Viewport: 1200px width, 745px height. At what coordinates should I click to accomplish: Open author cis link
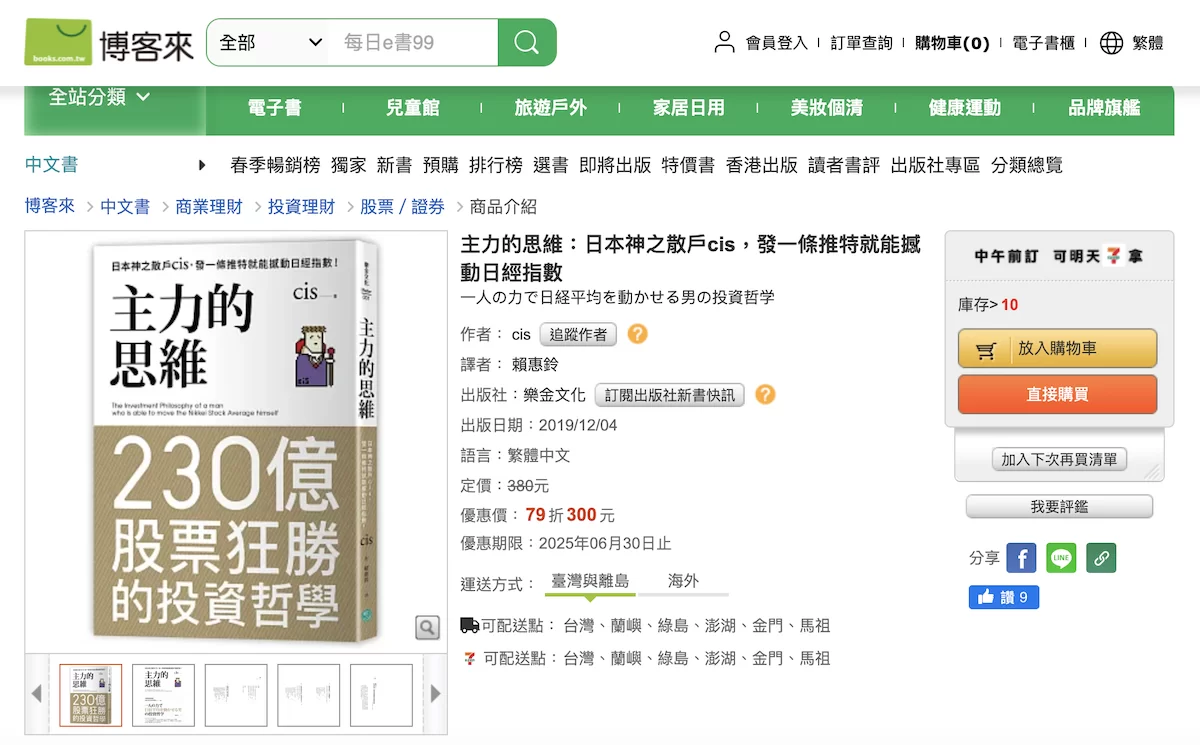(x=521, y=335)
